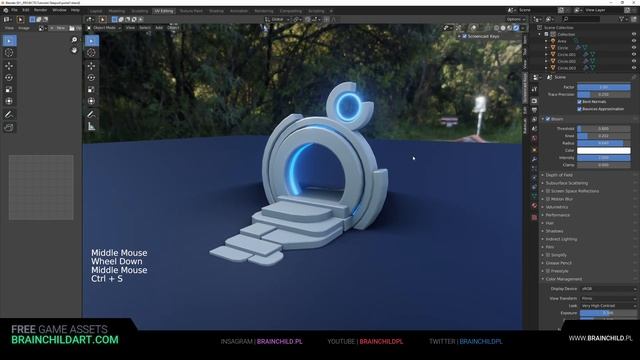Enable the Screen Space Reflections checkbox
This screenshot has width=640, height=360.
pos(548,191)
